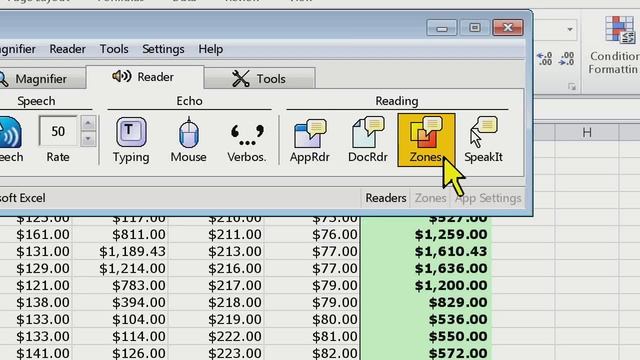Select the cell containing $1,259.00
Image resolution: width=640 pixels, height=360 pixels.
pyautogui.click(x=426, y=235)
